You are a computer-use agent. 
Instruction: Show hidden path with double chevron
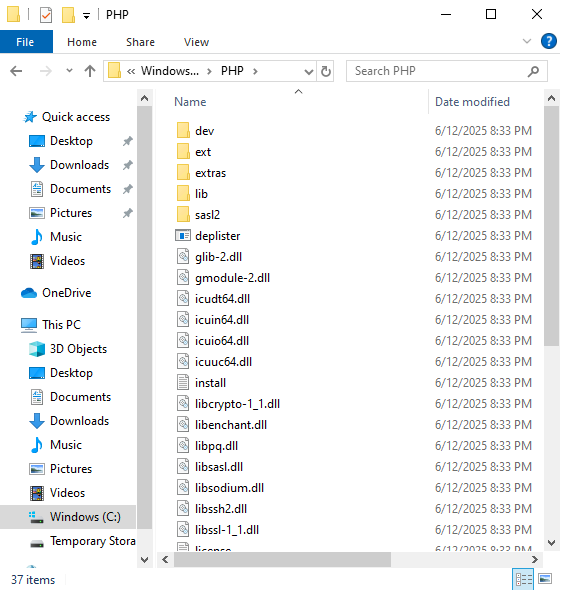pyautogui.click(x=131, y=71)
